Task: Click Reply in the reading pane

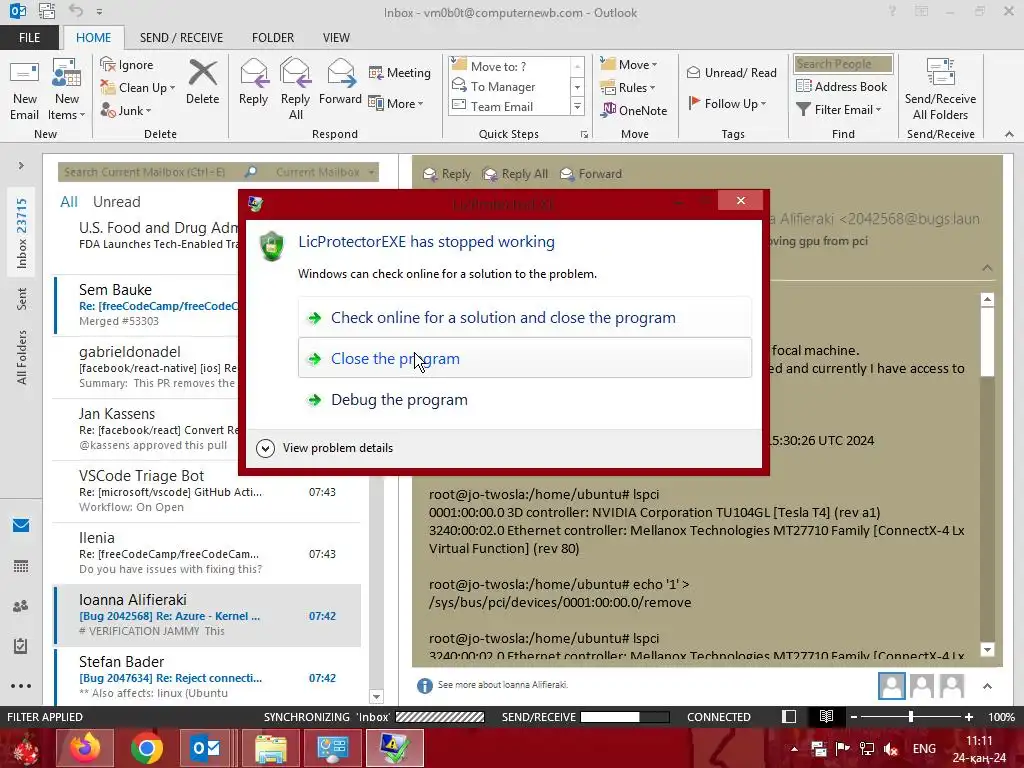Action: 447,174
